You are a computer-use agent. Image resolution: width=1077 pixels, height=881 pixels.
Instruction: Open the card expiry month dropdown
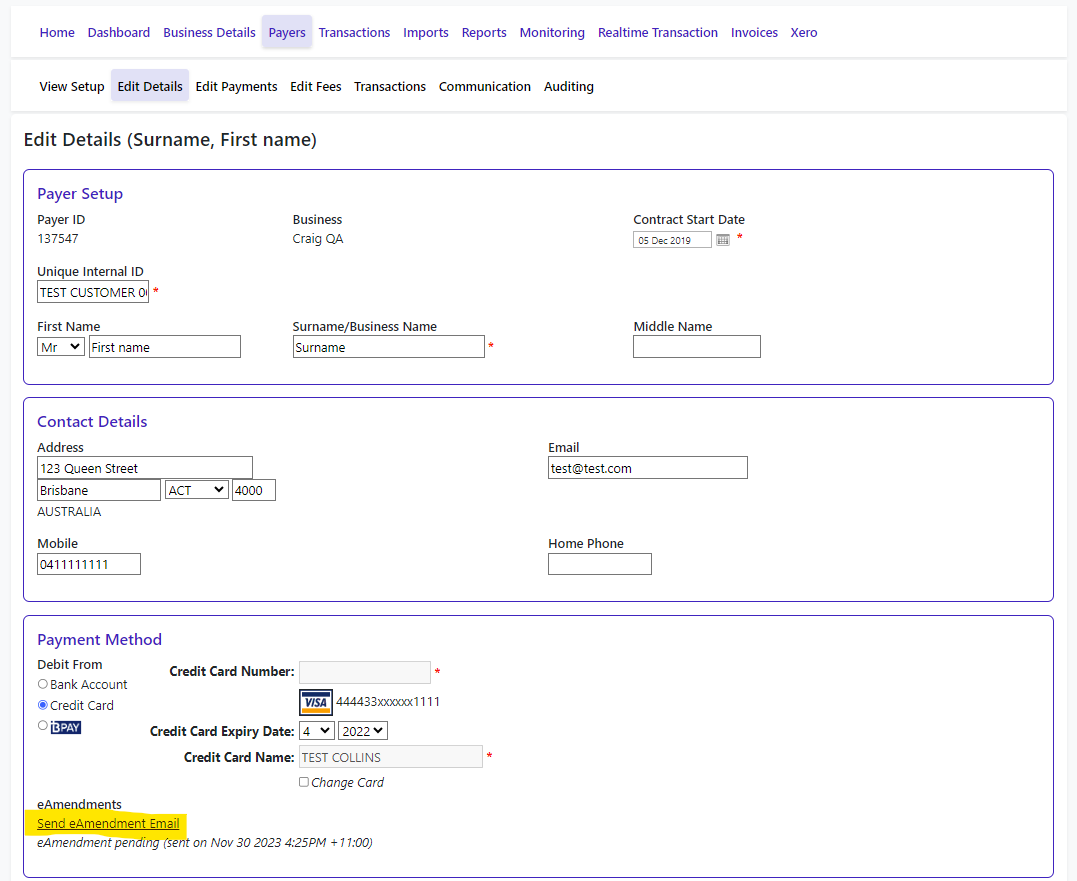coord(316,731)
